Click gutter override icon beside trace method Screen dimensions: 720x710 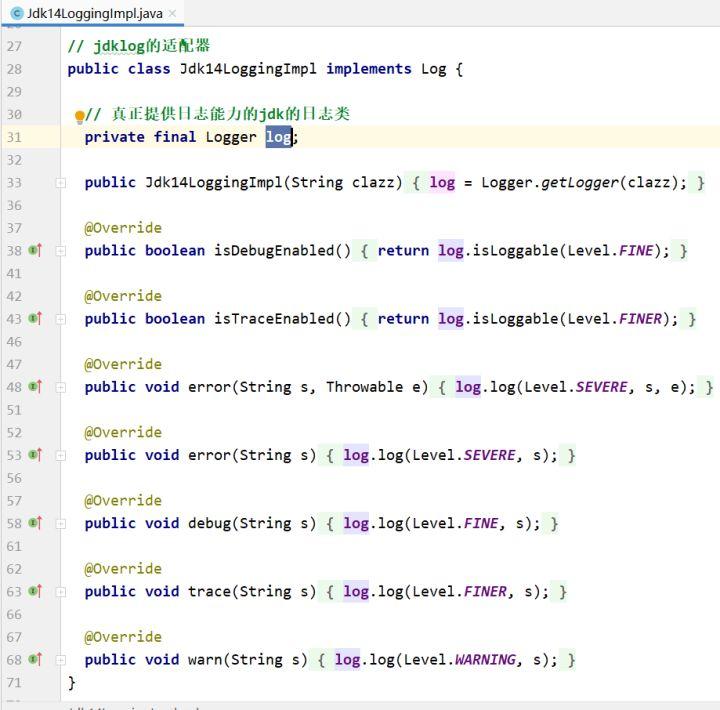(35, 591)
